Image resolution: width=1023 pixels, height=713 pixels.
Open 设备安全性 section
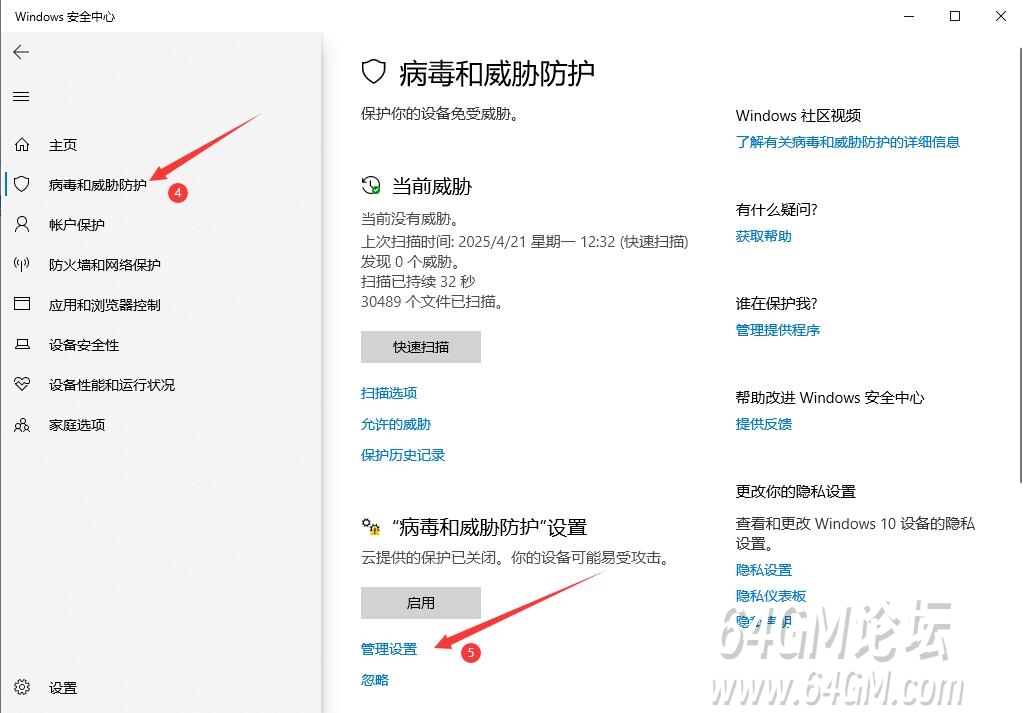point(84,345)
